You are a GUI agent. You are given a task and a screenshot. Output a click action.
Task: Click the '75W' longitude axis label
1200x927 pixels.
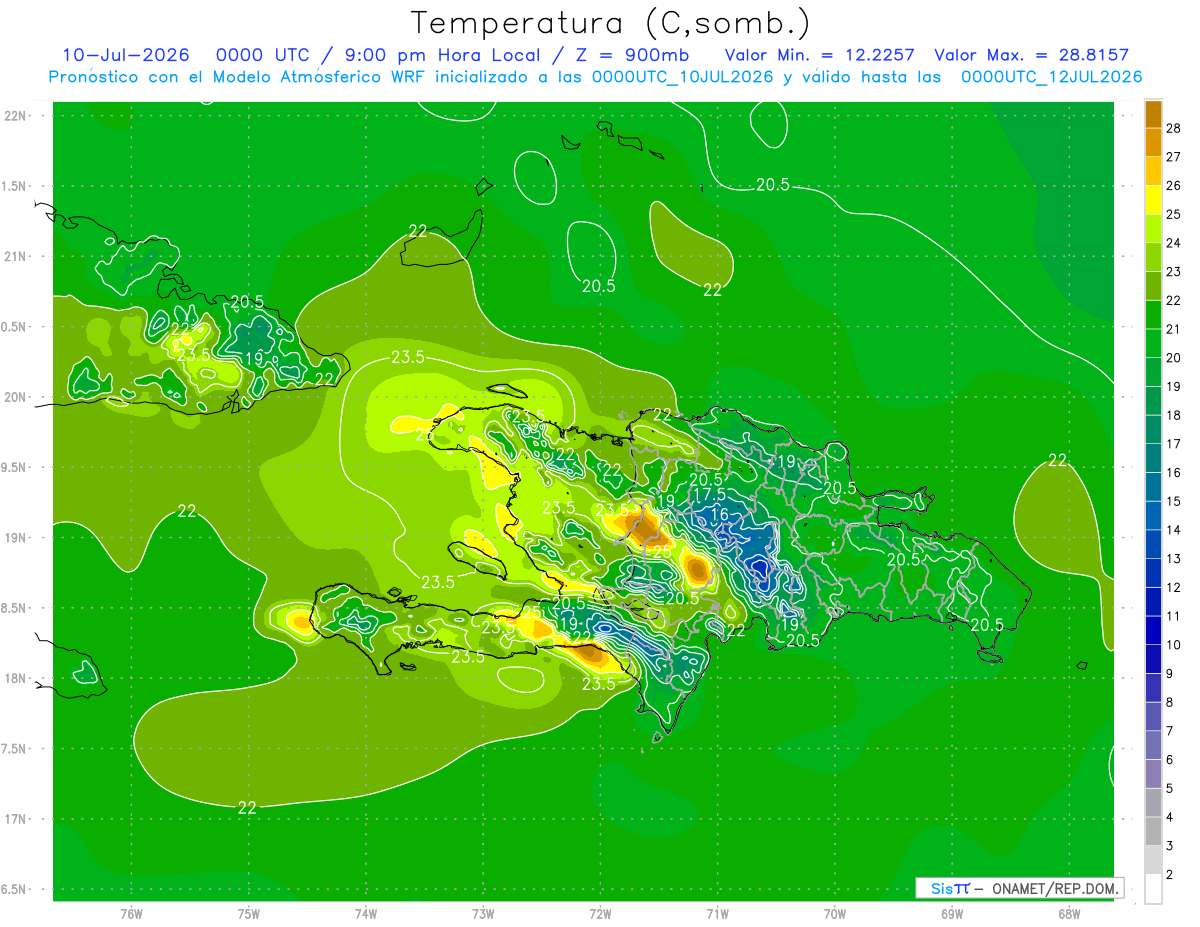click(x=249, y=914)
